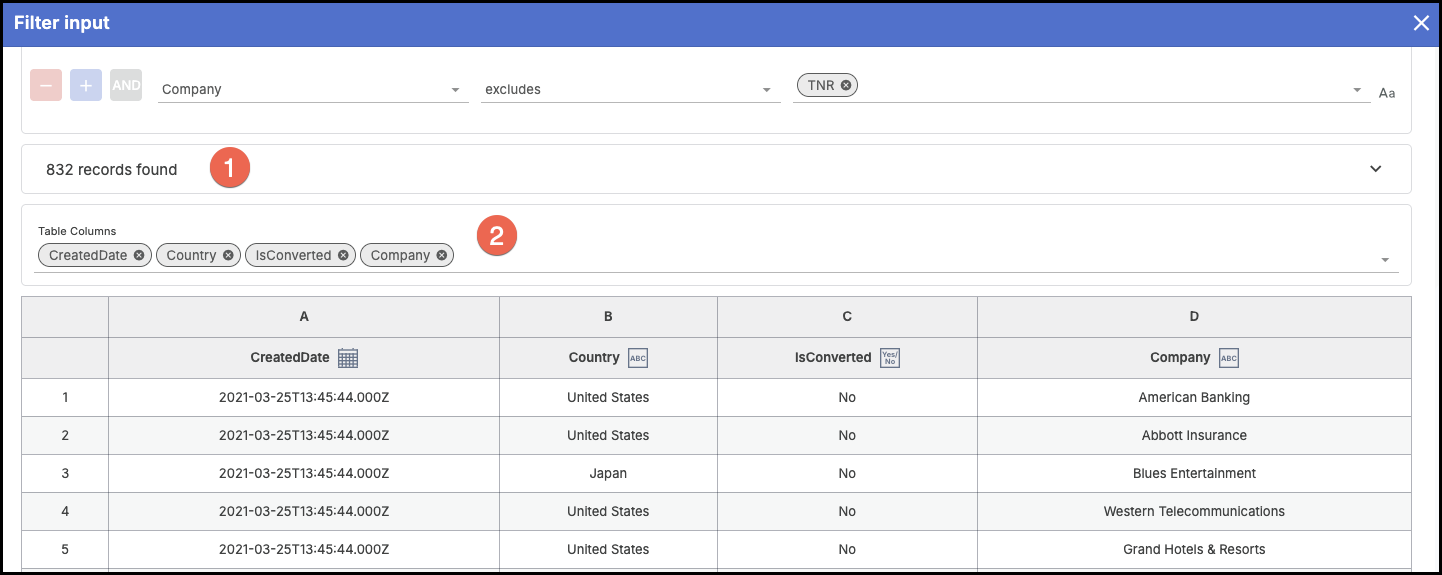Click the Western Telecommunications company cell
Screen dimensions: 1442x575
(1194, 511)
